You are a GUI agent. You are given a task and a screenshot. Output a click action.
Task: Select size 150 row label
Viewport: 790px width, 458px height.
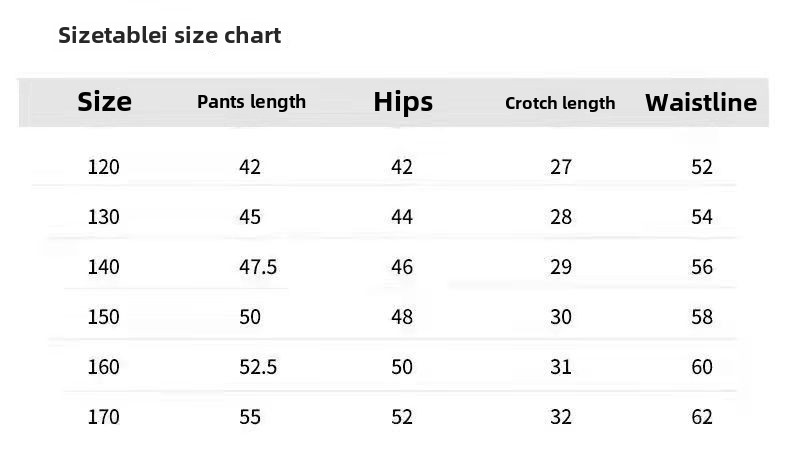tap(104, 316)
